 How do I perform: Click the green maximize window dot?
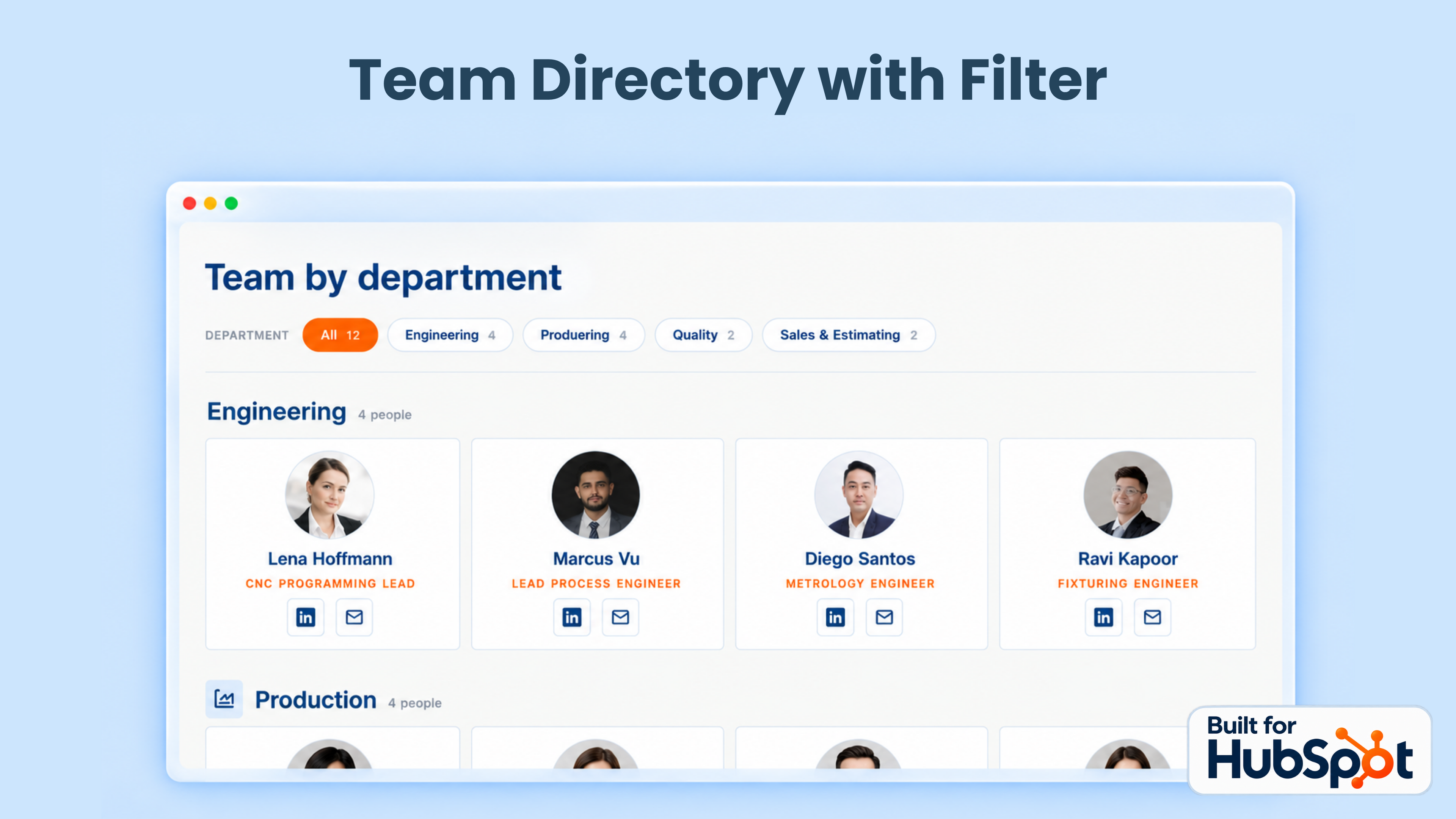[x=231, y=203]
